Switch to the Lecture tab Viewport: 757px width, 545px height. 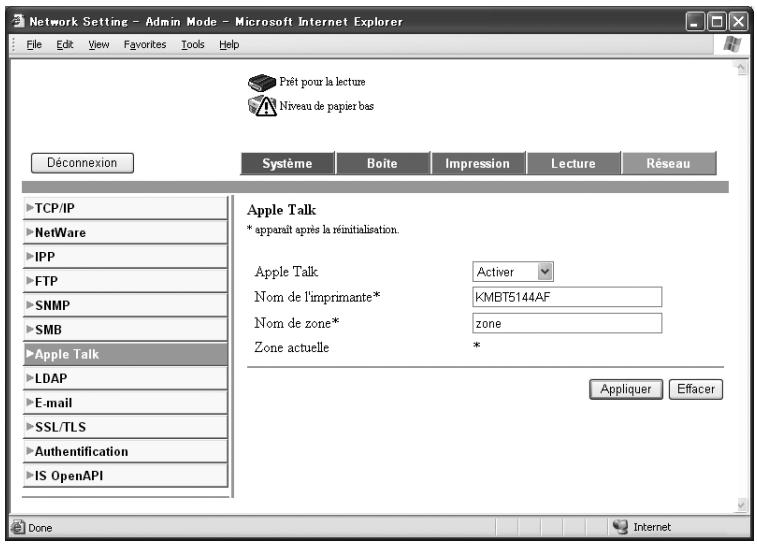click(x=573, y=163)
